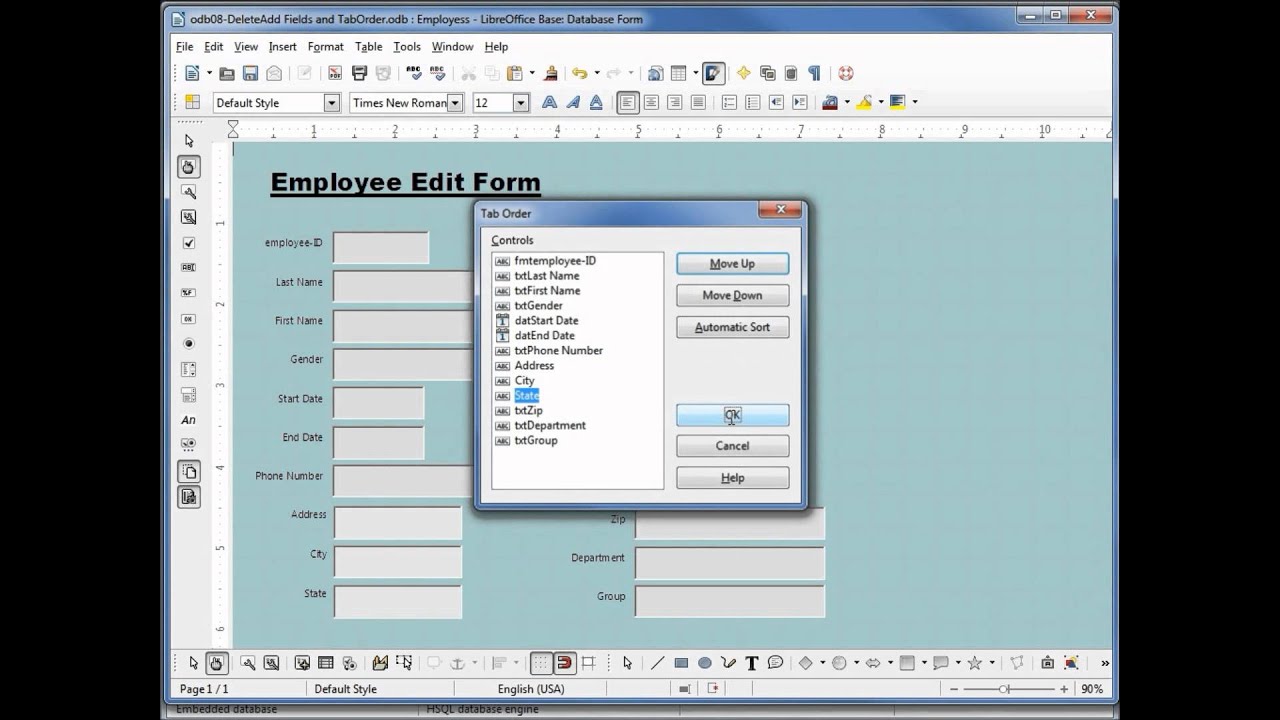
Task: Open the font size dropdown
Action: pyautogui.click(x=520, y=103)
